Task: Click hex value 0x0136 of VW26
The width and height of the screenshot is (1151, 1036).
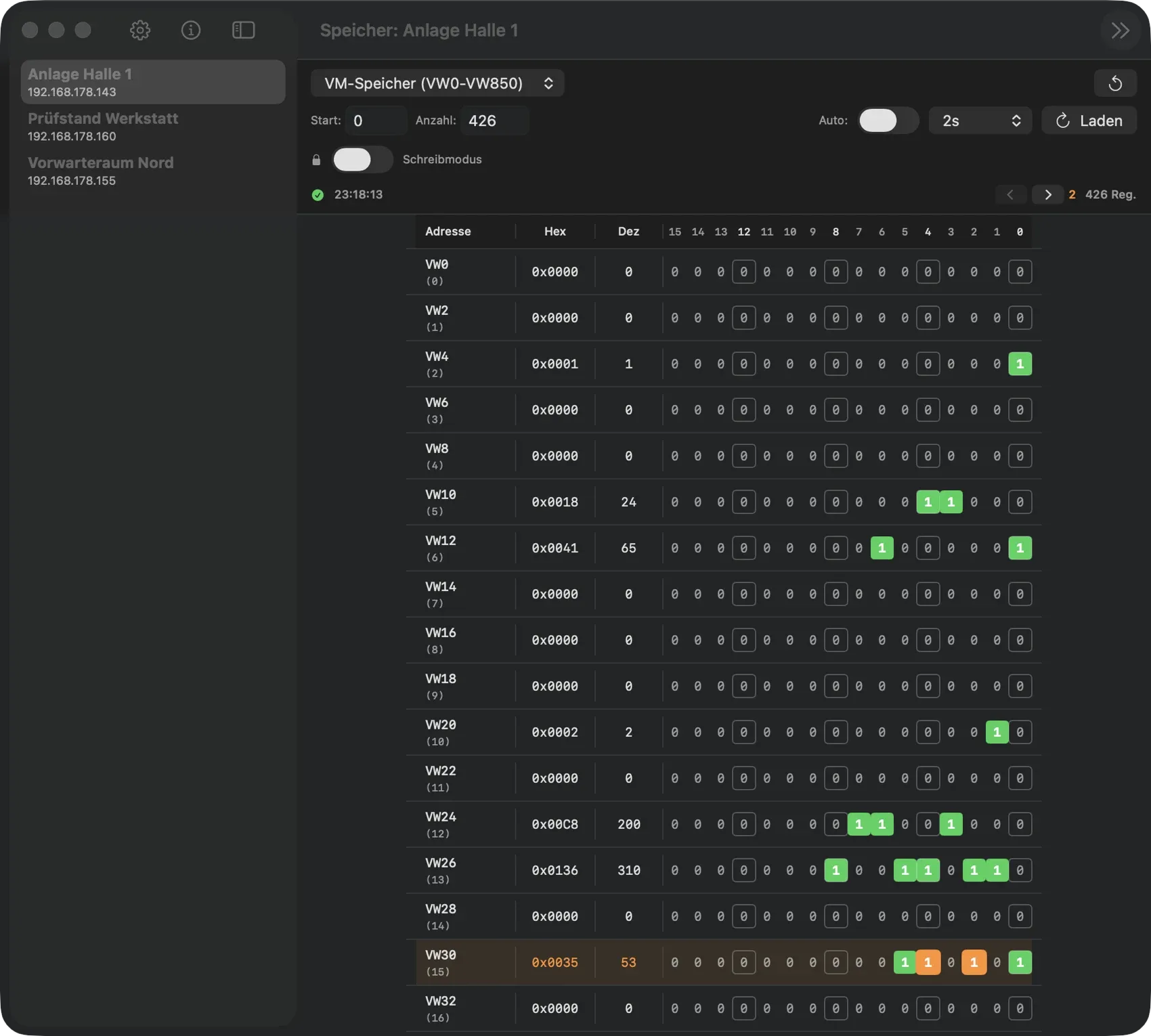Action: [x=555, y=871]
